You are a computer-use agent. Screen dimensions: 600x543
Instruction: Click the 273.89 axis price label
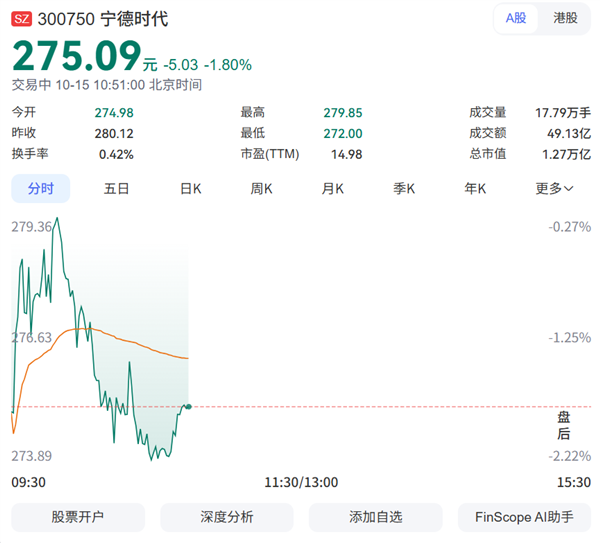(31, 456)
